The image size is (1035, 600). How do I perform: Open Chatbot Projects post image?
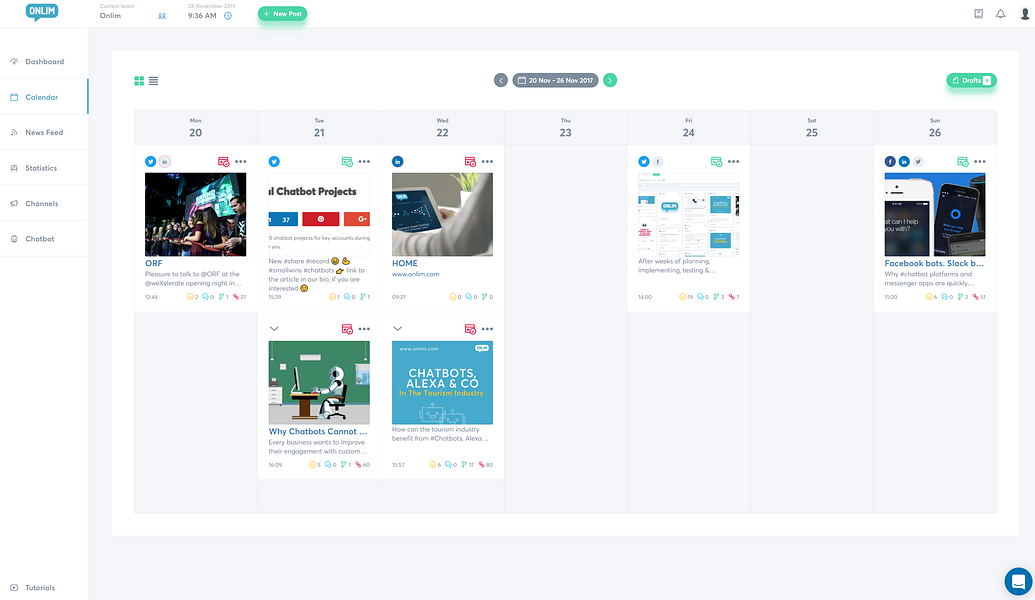pos(319,215)
